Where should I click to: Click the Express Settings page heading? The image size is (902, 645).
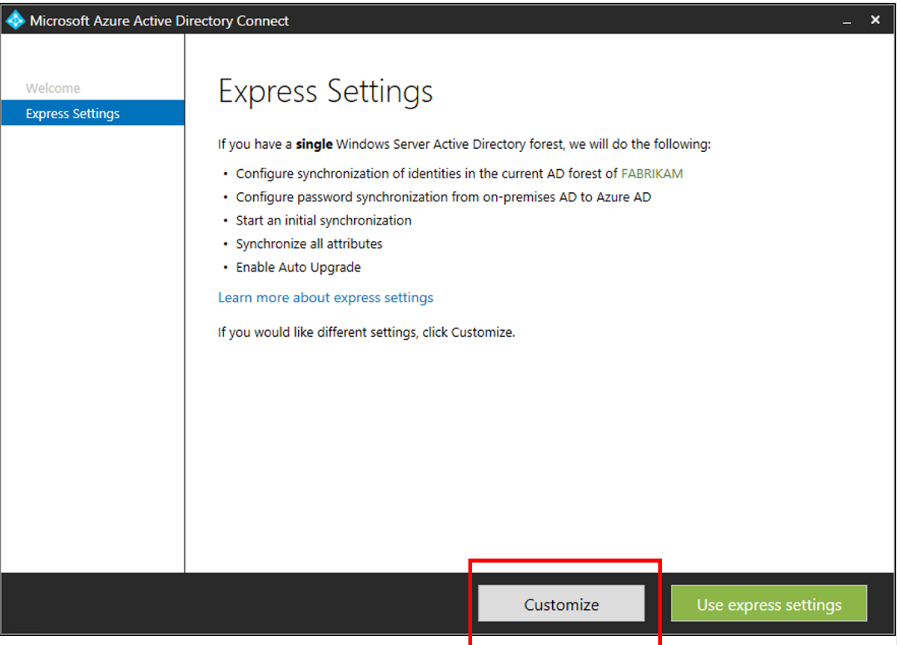pos(326,91)
